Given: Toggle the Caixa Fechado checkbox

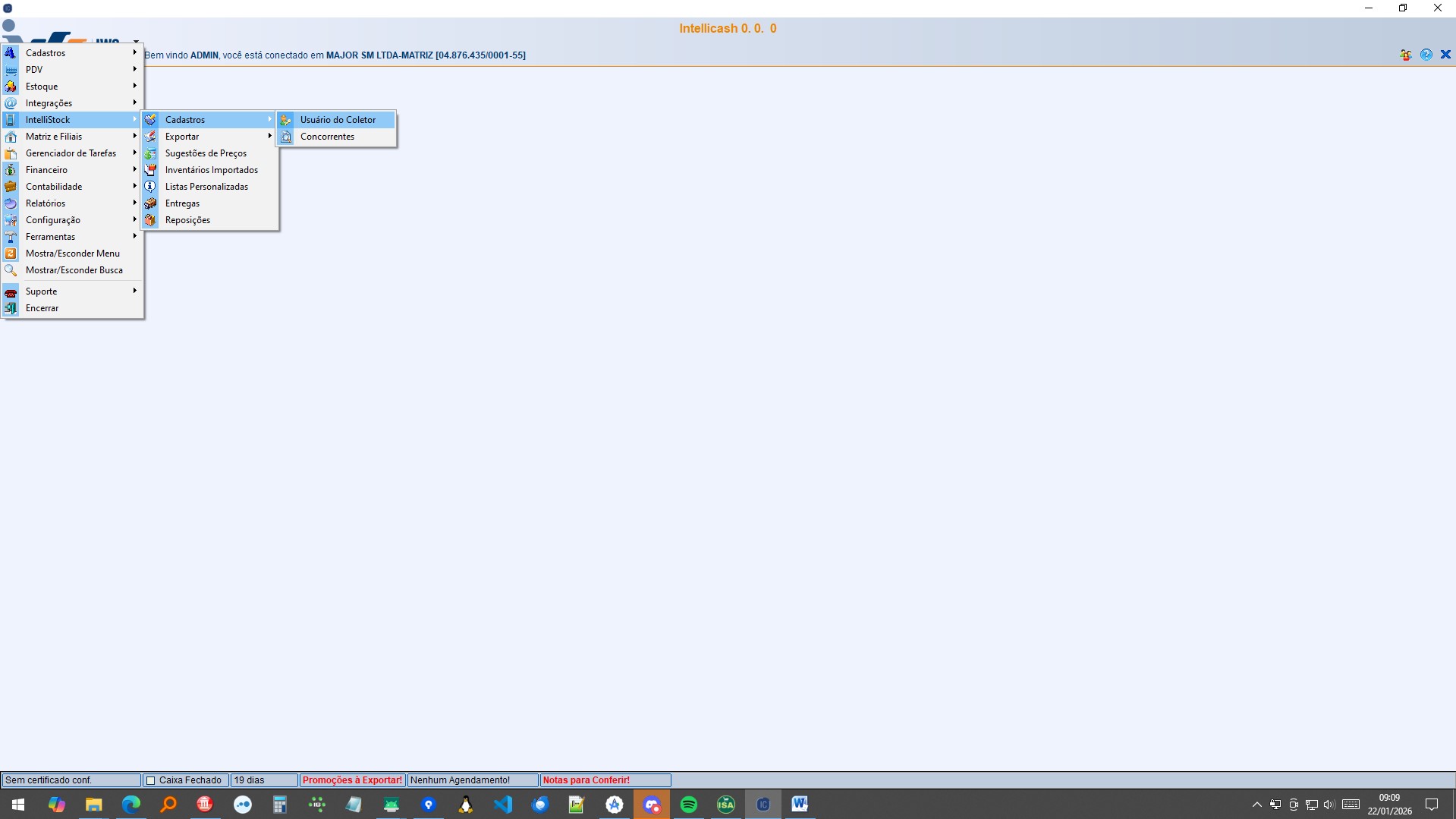Looking at the screenshot, I should click(x=150, y=780).
